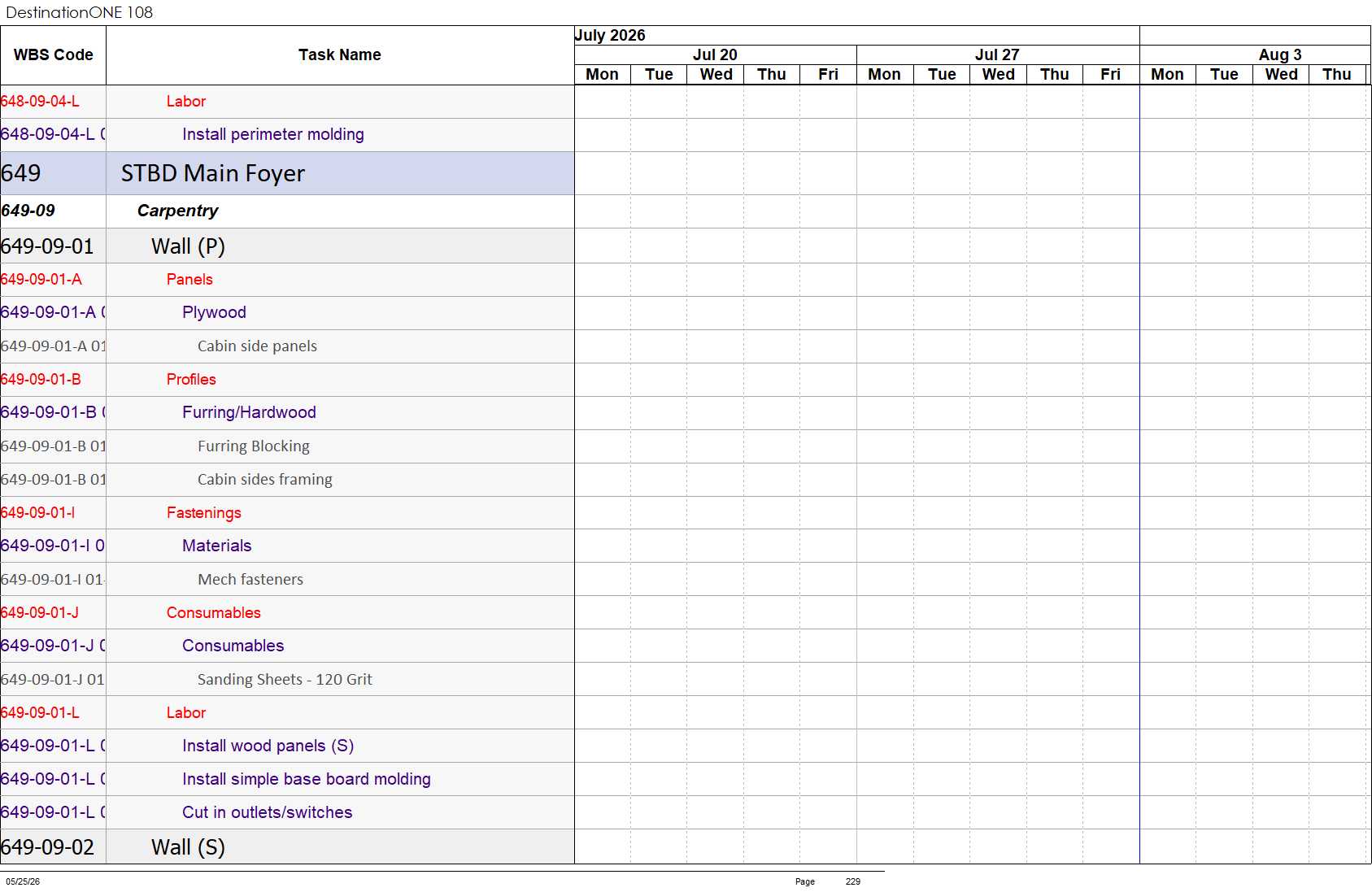Click the 05/25/26 date footer
Image resolution: width=1372 pixels, height=892 pixels.
click(23, 881)
